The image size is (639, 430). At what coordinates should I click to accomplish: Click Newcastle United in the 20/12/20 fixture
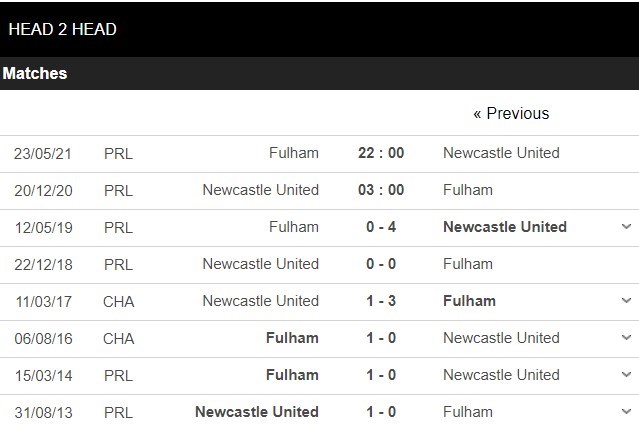click(260, 190)
